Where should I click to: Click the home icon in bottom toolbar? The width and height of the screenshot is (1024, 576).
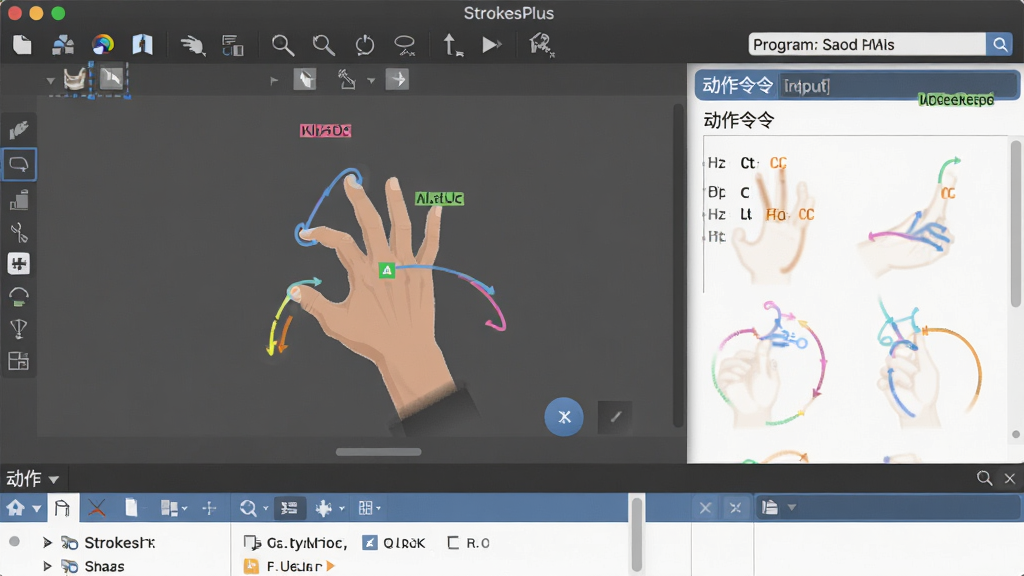pyautogui.click(x=15, y=507)
